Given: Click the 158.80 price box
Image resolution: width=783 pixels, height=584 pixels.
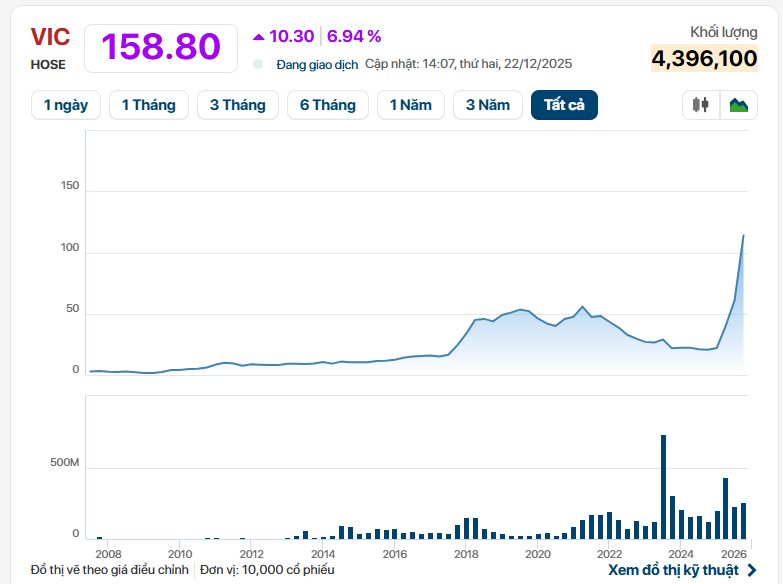Looking at the screenshot, I should click(x=161, y=48).
